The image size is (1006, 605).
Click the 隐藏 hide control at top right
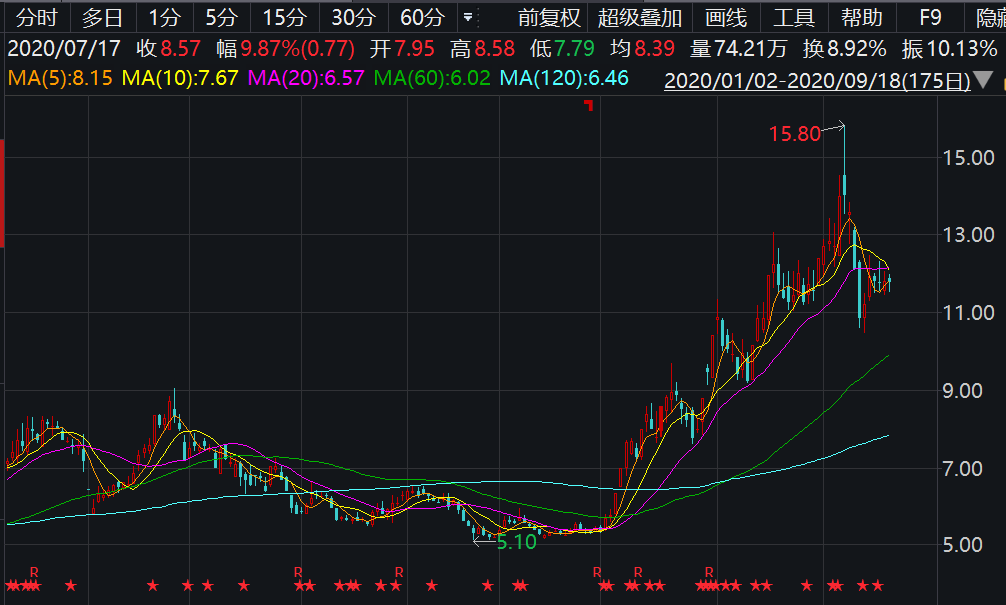(x=989, y=17)
